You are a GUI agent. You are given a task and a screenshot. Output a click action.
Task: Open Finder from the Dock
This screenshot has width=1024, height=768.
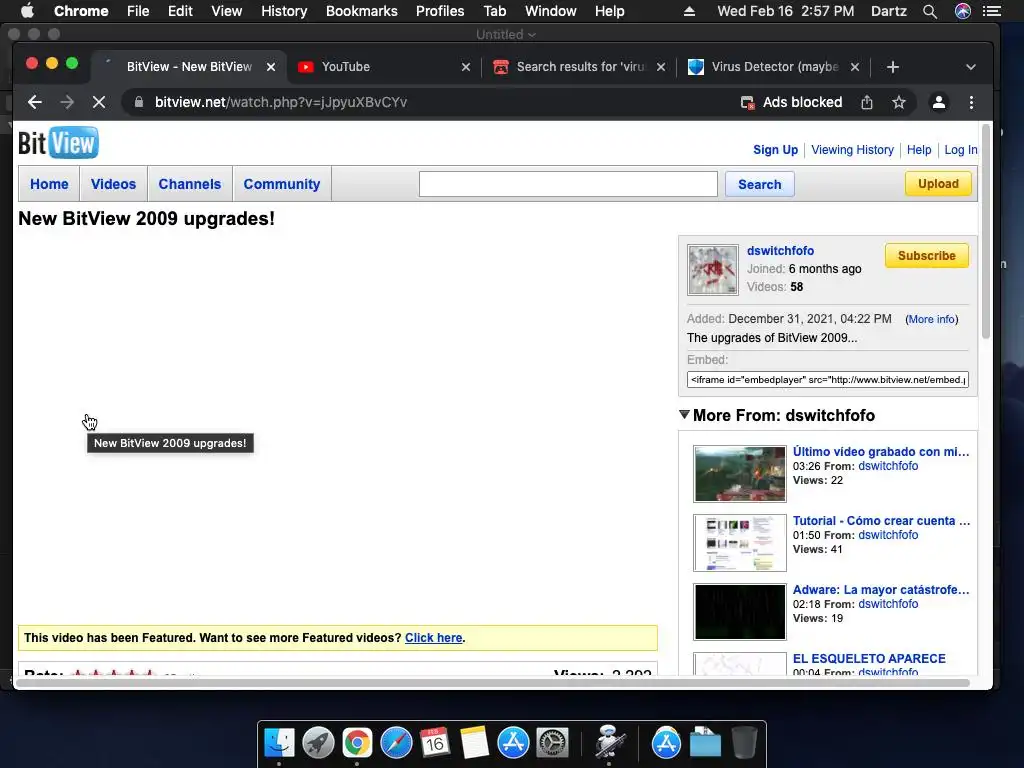pyautogui.click(x=279, y=743)
